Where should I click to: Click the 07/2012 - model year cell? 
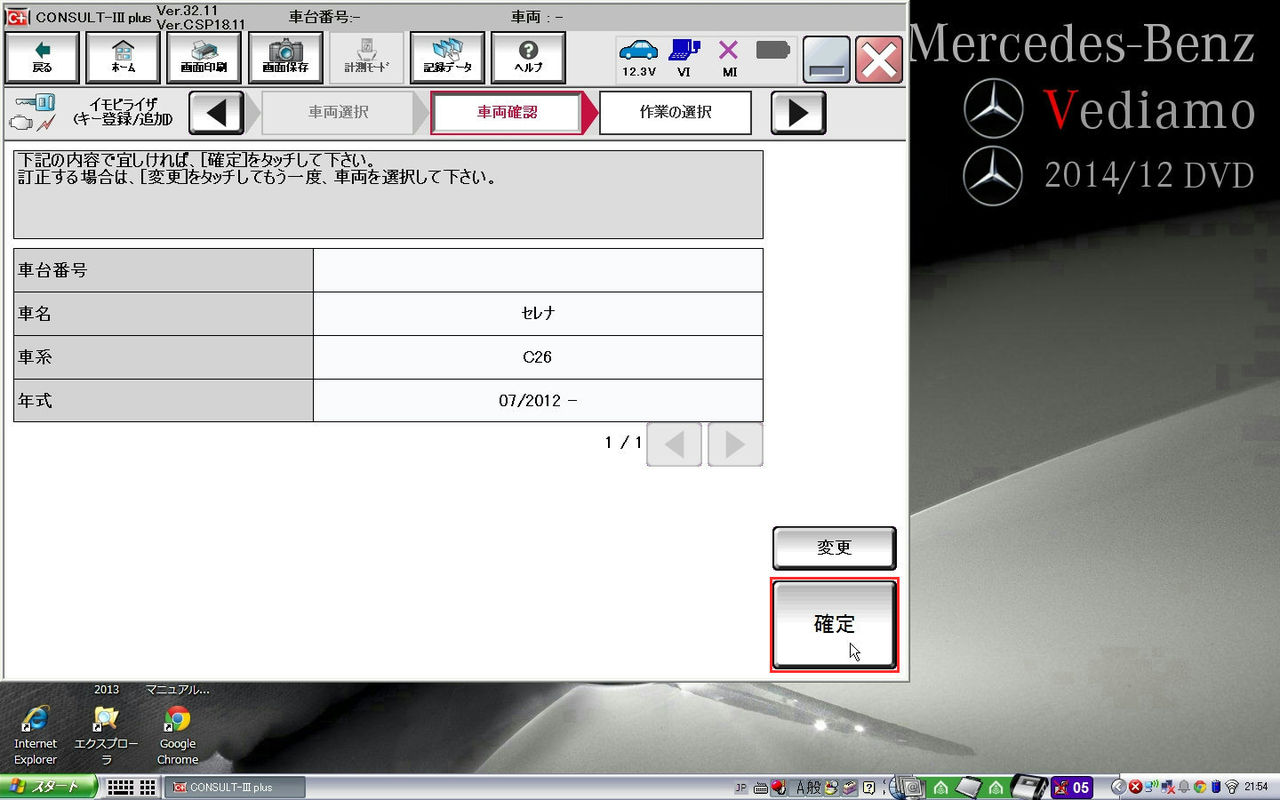538,400
